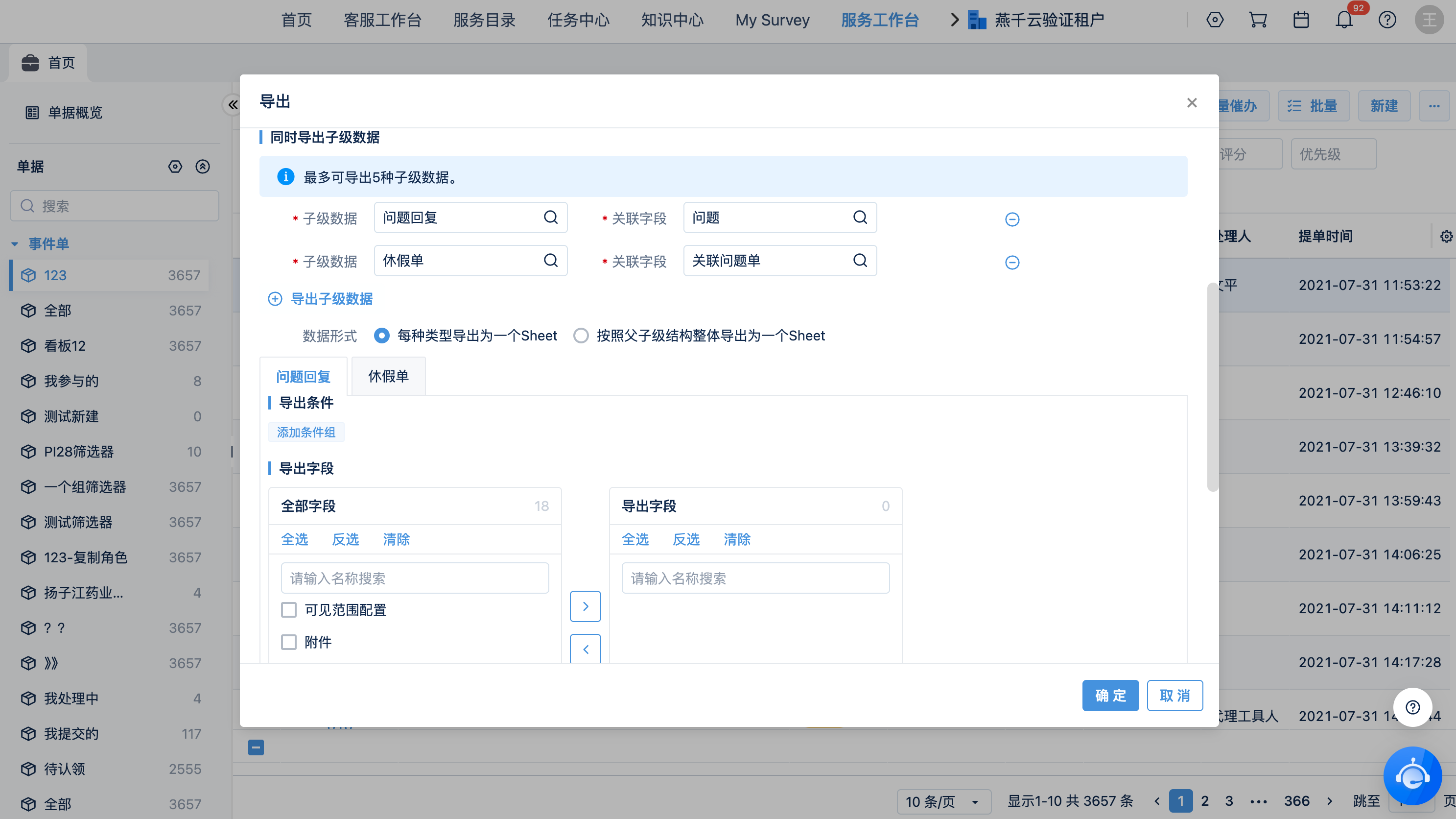Viewport: 1456px width, 819px height.
Task: Remove the 休假单 child data row
Action: [x=1012, y=262]
